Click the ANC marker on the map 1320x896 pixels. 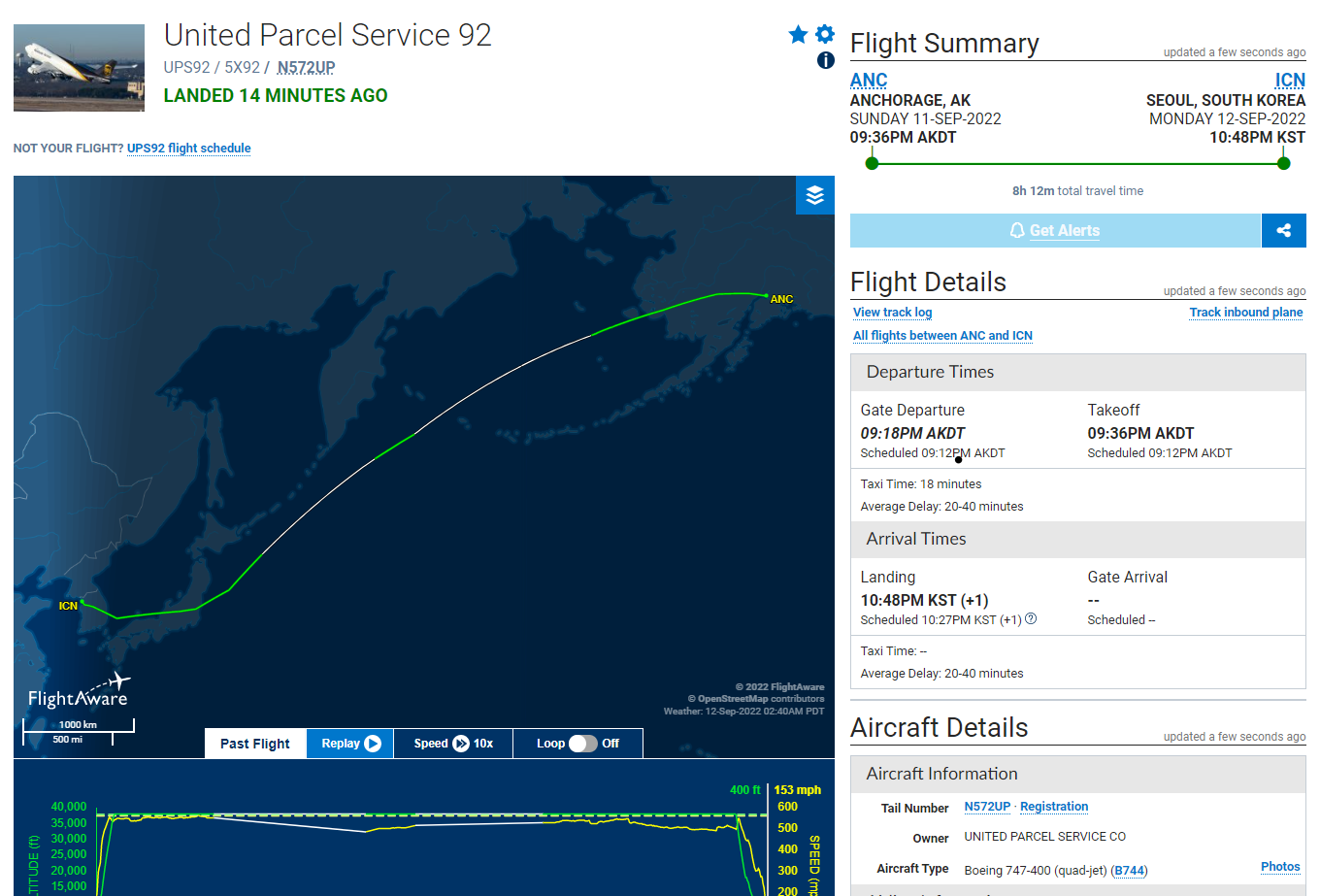coord(781,299)
